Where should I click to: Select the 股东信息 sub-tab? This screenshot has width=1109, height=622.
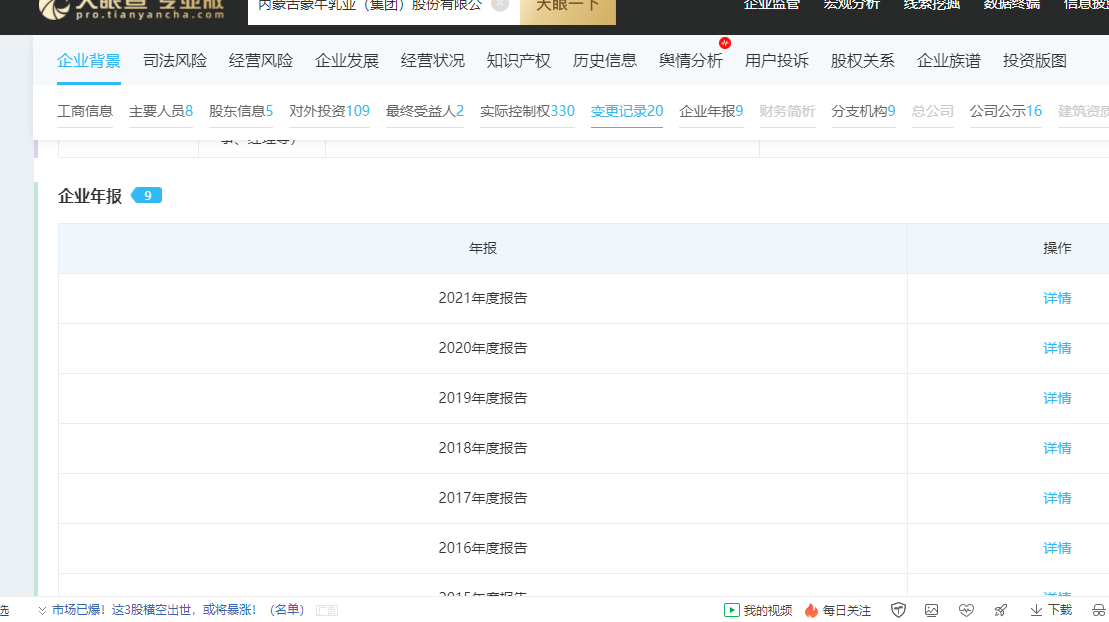(x=240, y=111)
